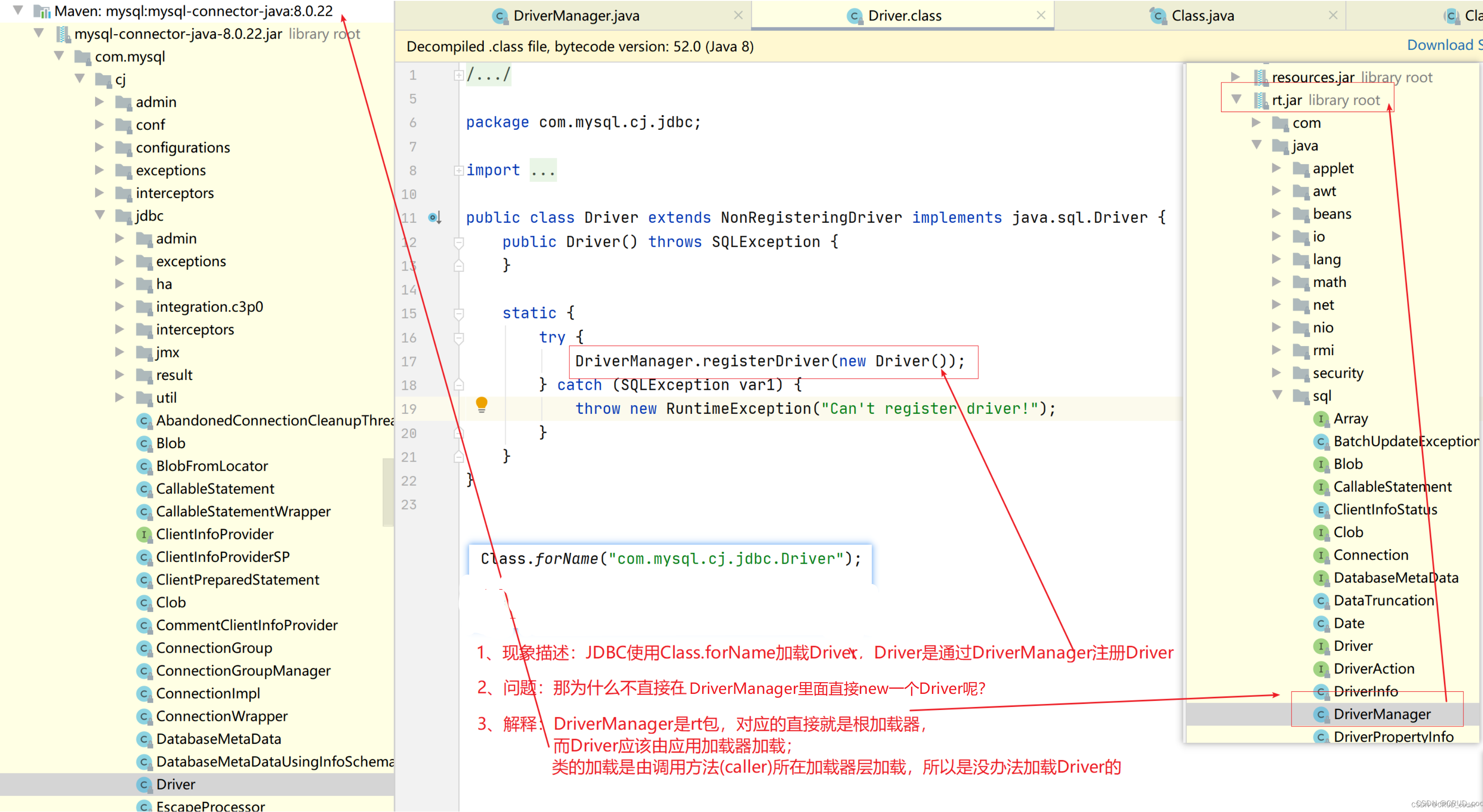Screen dimensions: 1483x812
Task: Toggle code fold on the static block
Action: point(459,314)
